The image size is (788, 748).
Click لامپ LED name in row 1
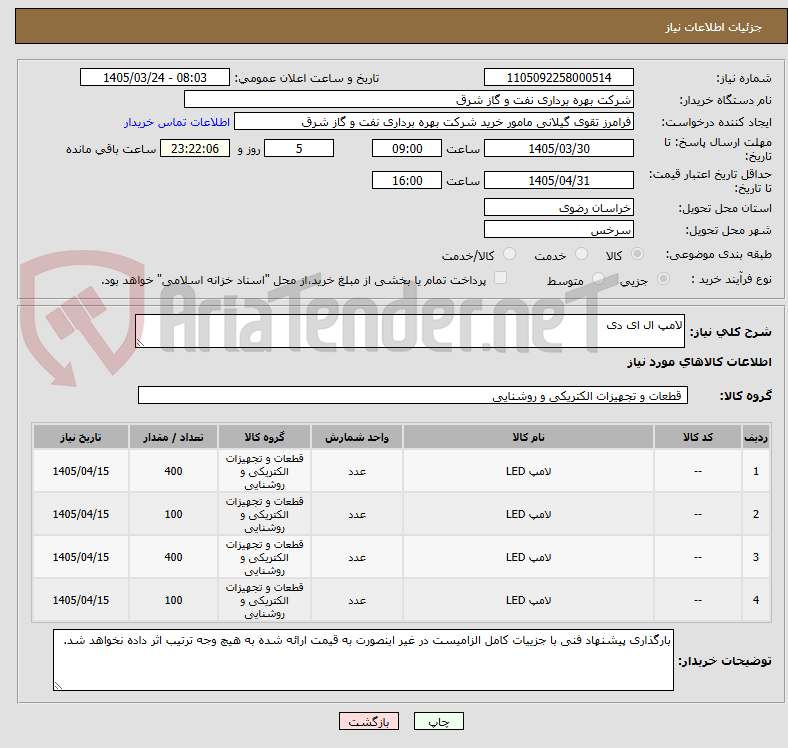tap(528, 471)
